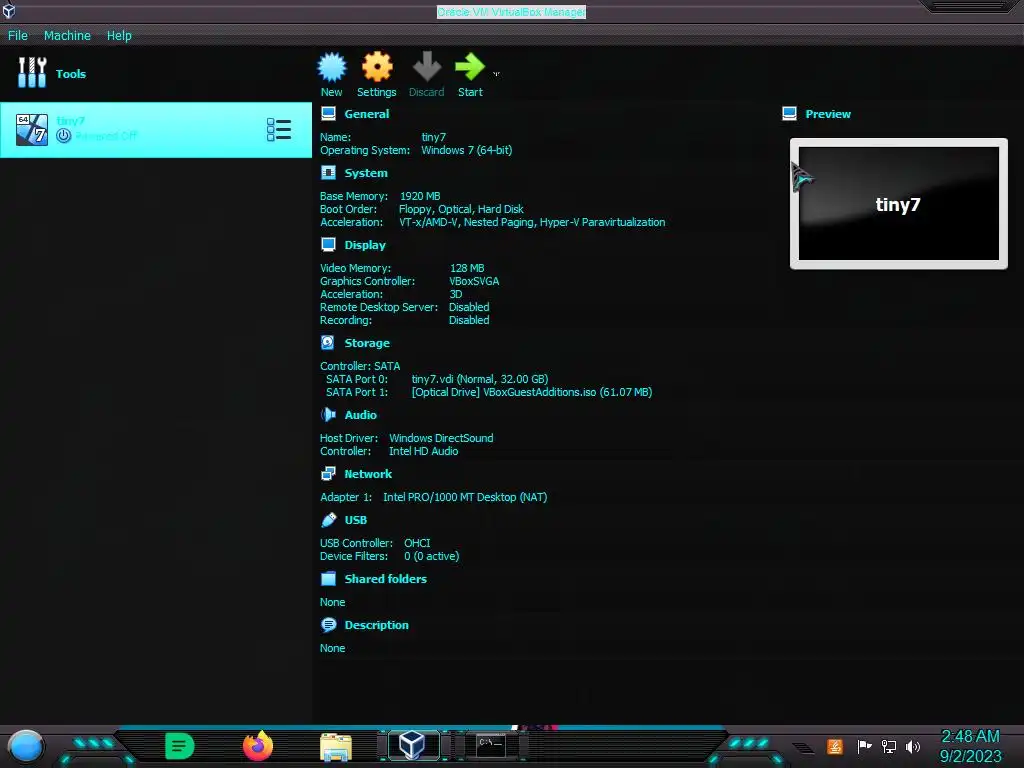Image resolution: width=1024 pixels, height=768 pixels.
Task: Click the Intel PRO/1000 MT Desktop adapter text
Action: click(x=465, y=497)
